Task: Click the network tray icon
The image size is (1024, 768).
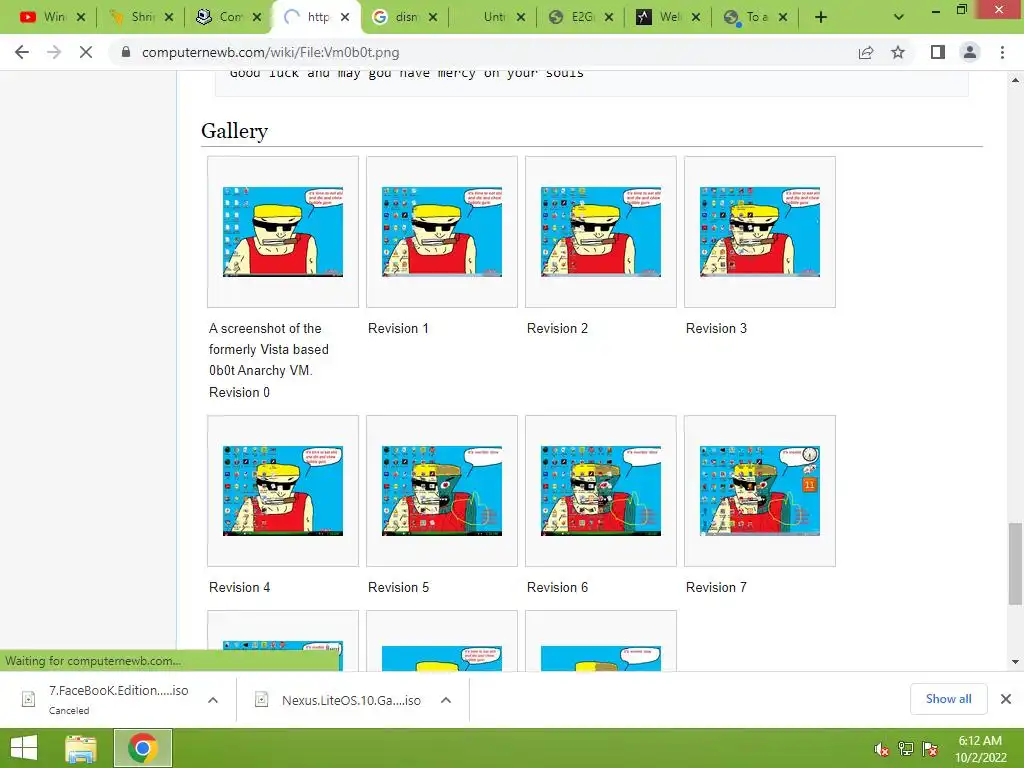Action: [906, 749]
